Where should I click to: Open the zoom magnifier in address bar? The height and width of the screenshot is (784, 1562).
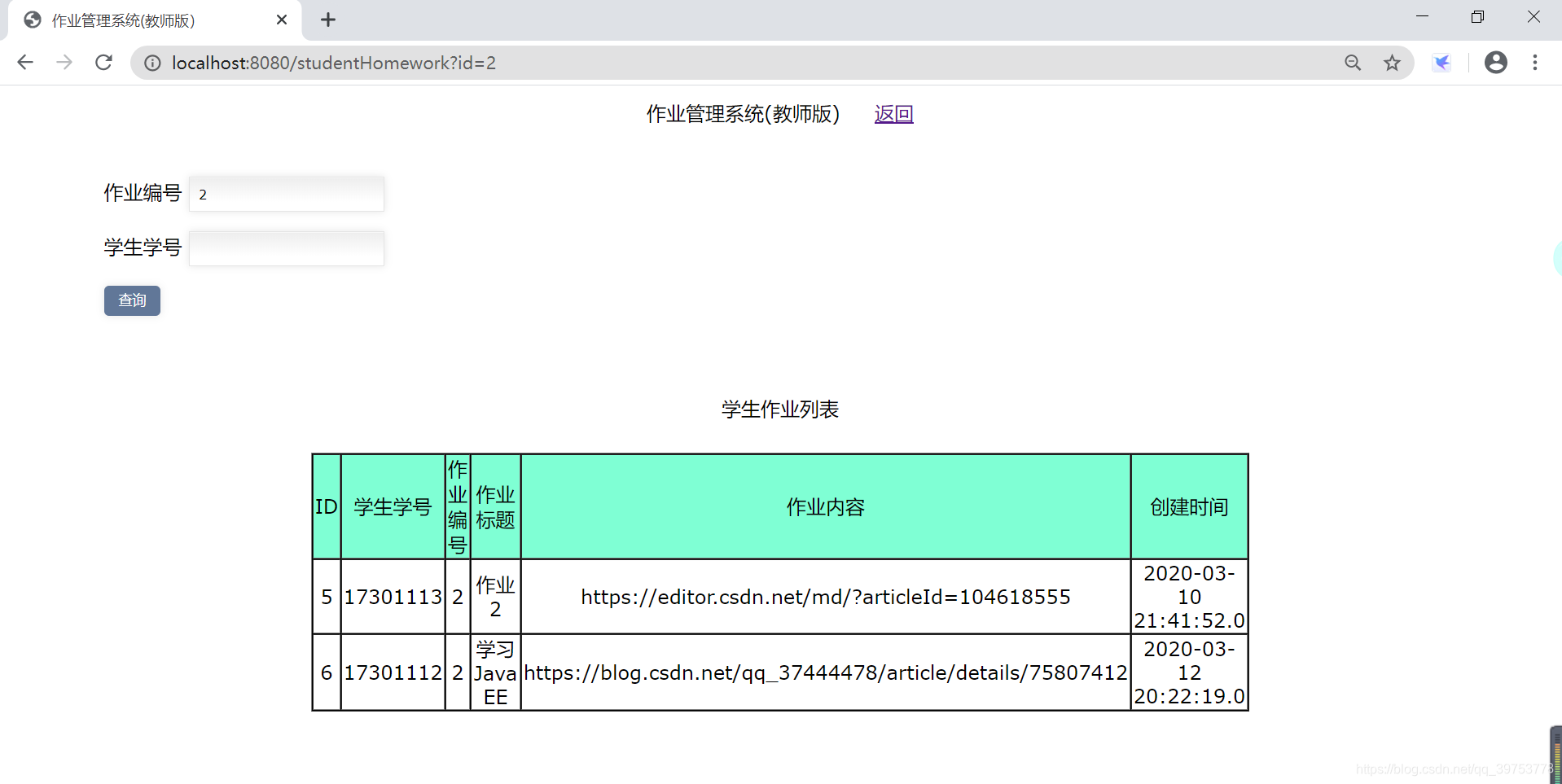coord(1353,63)
